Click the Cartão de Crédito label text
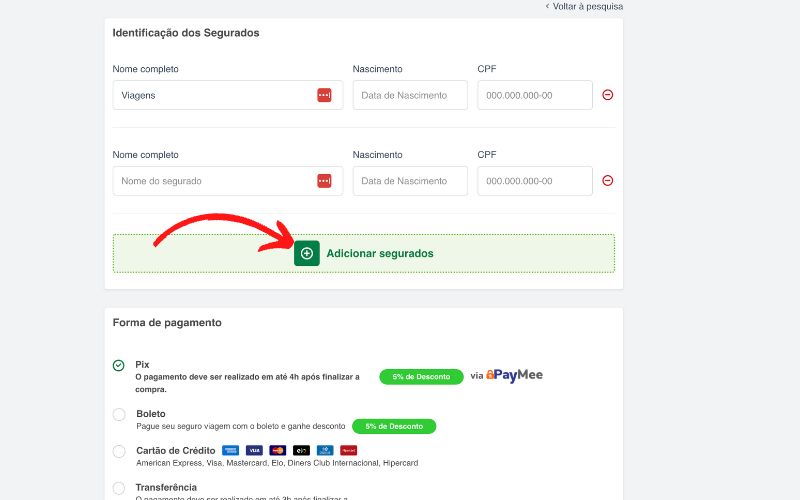This screenshot has height=500, width=800. click(176, 451)
